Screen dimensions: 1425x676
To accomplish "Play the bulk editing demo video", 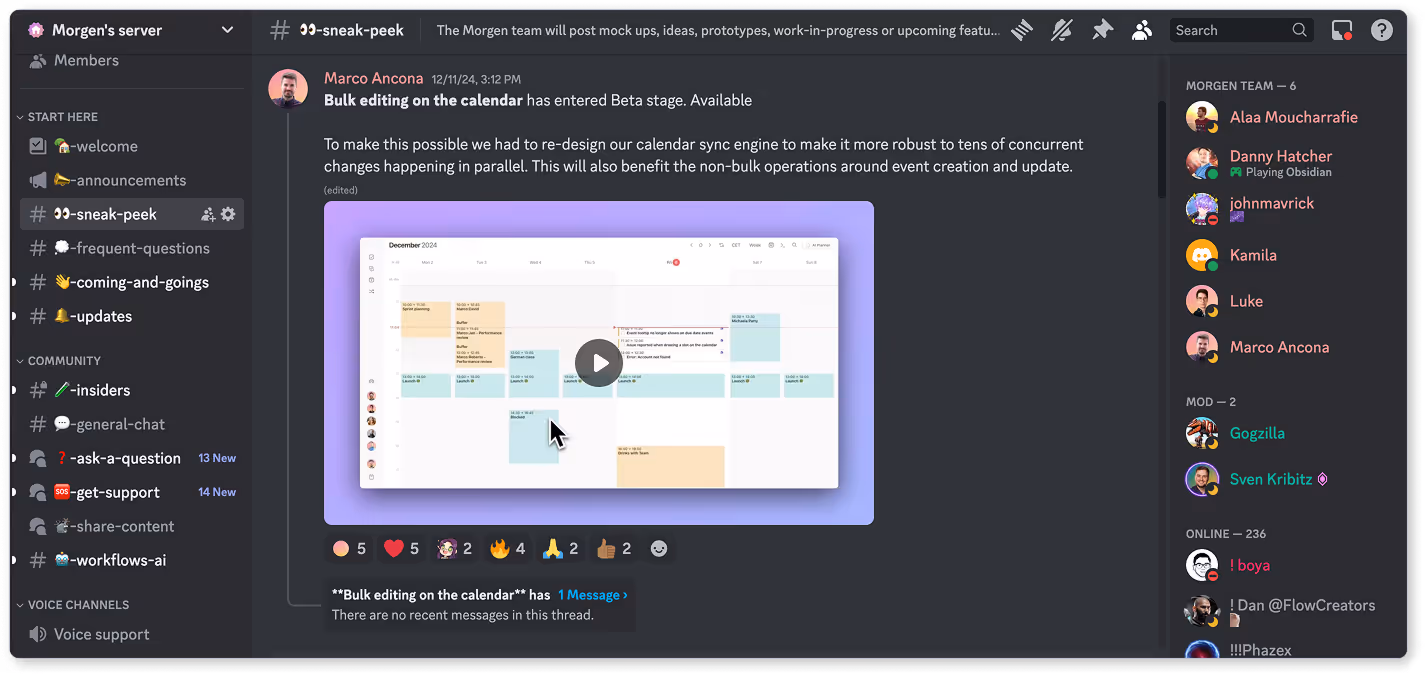I will click(x=597, y=363).
